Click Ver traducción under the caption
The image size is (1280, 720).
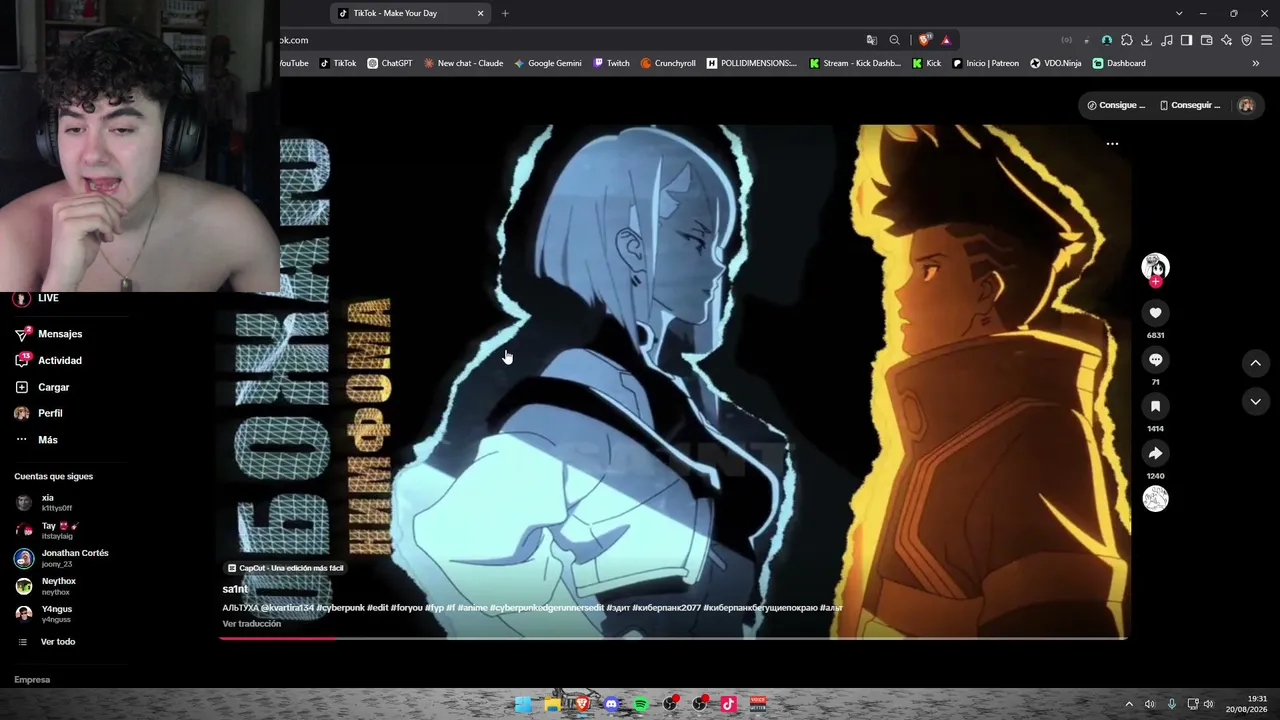(252, 624)
